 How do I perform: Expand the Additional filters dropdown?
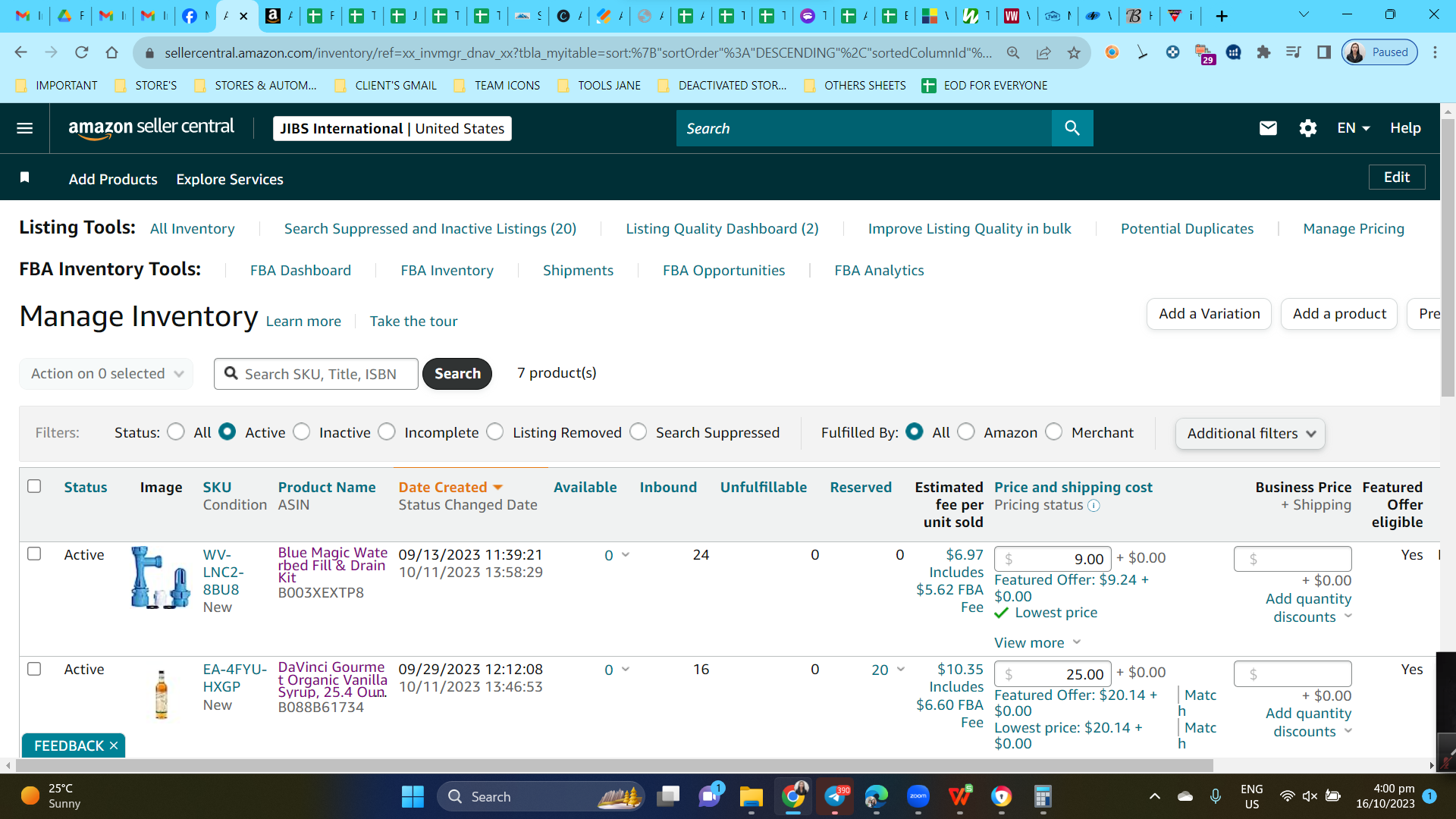click(1250, 434)
